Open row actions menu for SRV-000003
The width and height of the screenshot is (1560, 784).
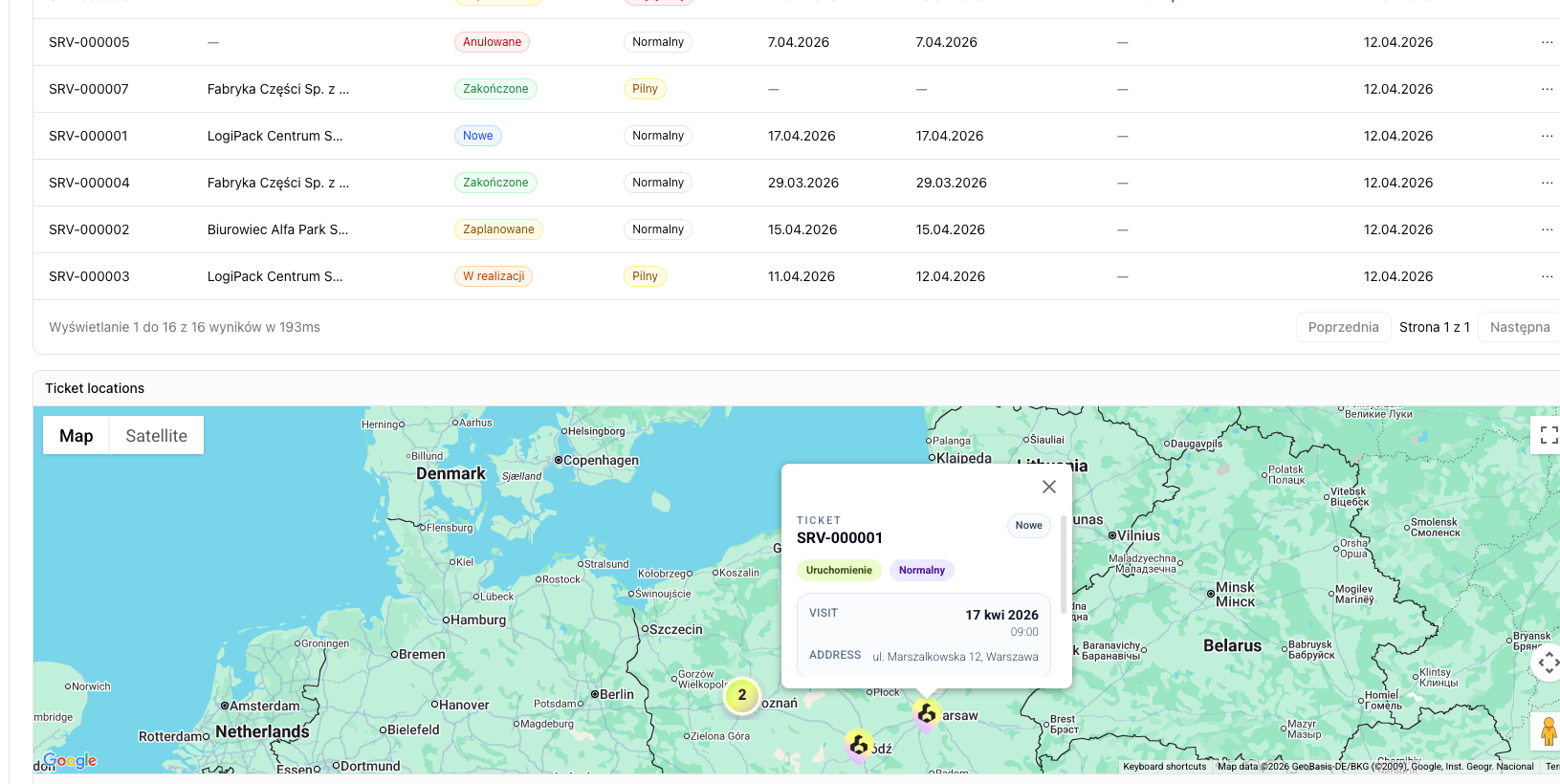coord(1547,276)
